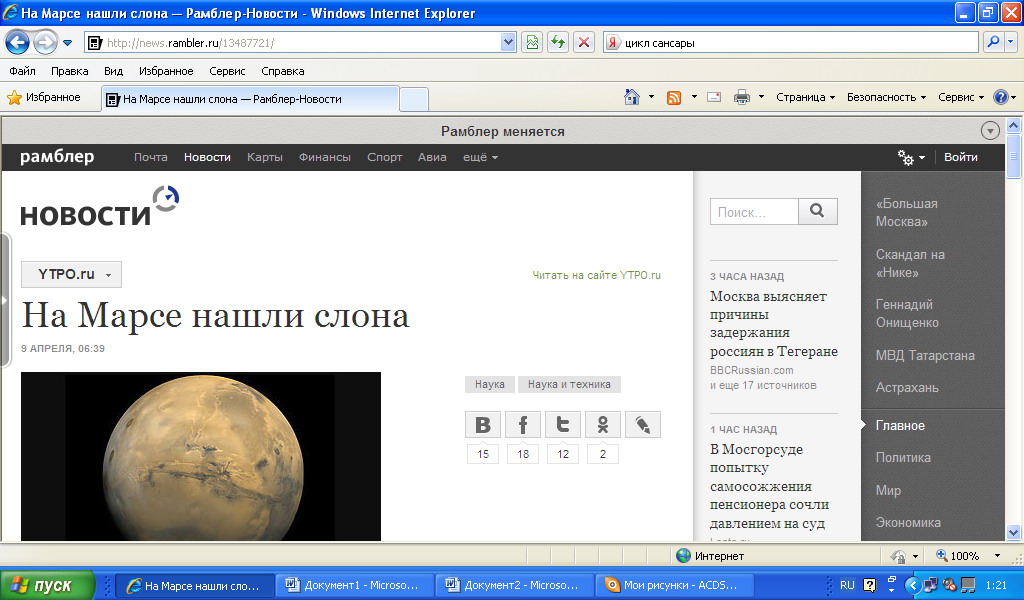Open the Финансы link on Rambler bar
The height and width of the screenshot is (600, 1024).
(x=325, y=157)
